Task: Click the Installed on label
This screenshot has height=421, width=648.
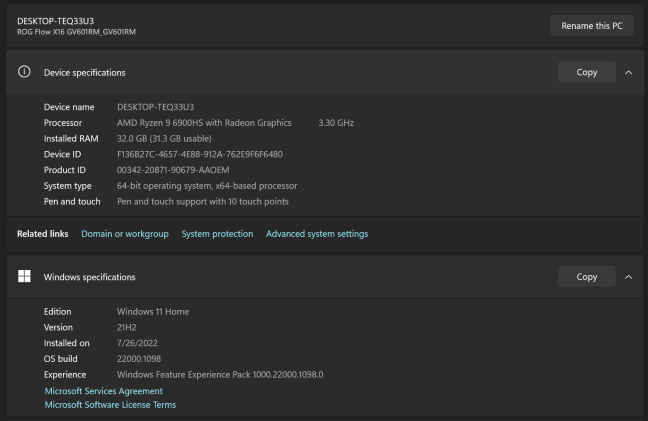Action: pos(67,343)
